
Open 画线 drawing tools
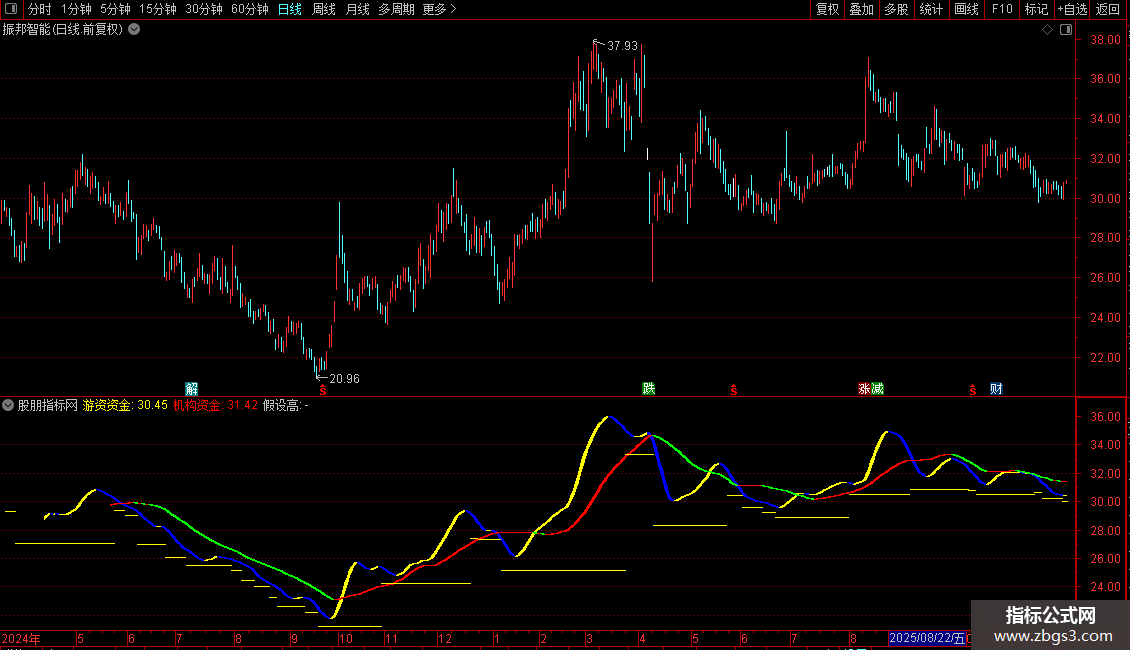[966, 9]
